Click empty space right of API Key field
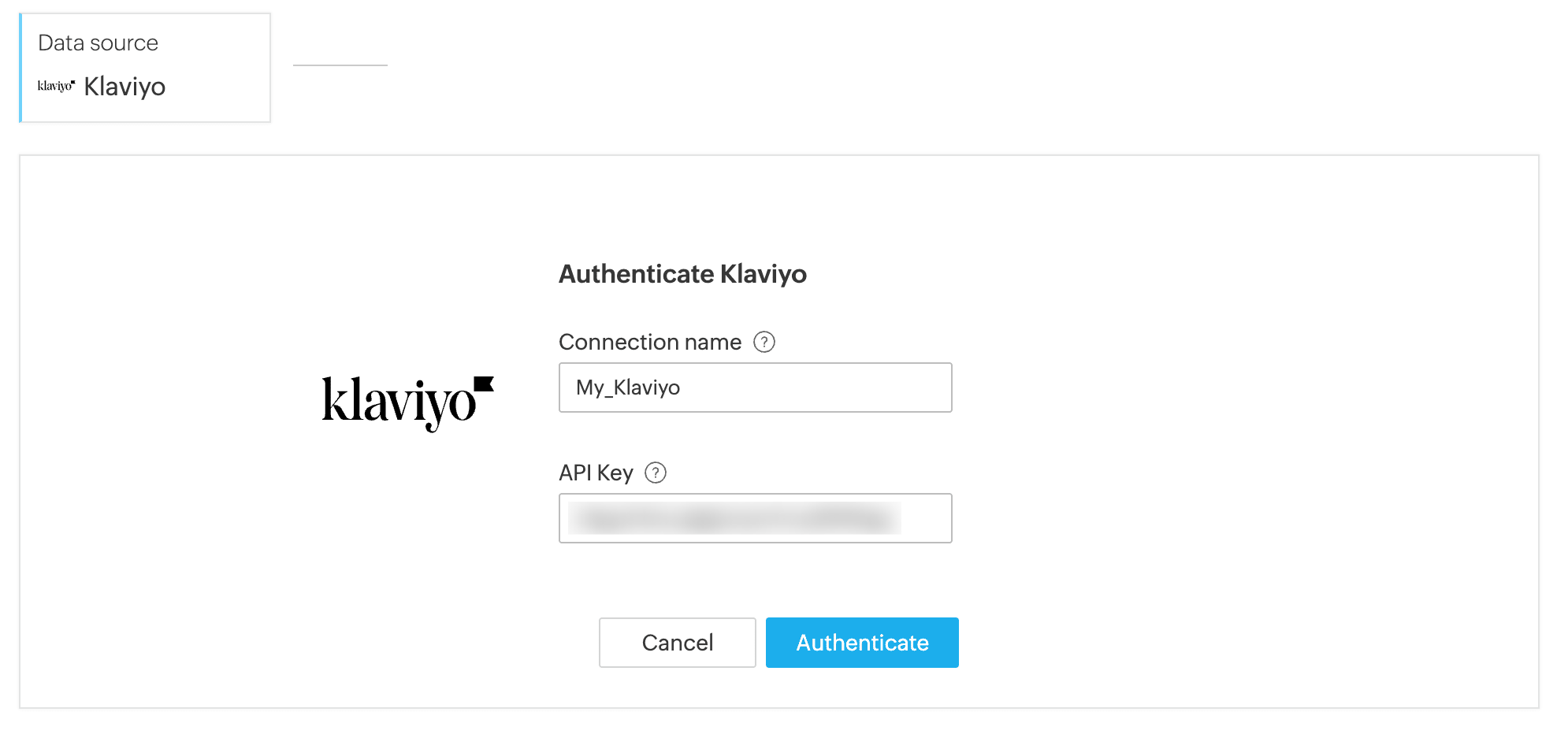1568x734 pixels. coord(1182,518)
